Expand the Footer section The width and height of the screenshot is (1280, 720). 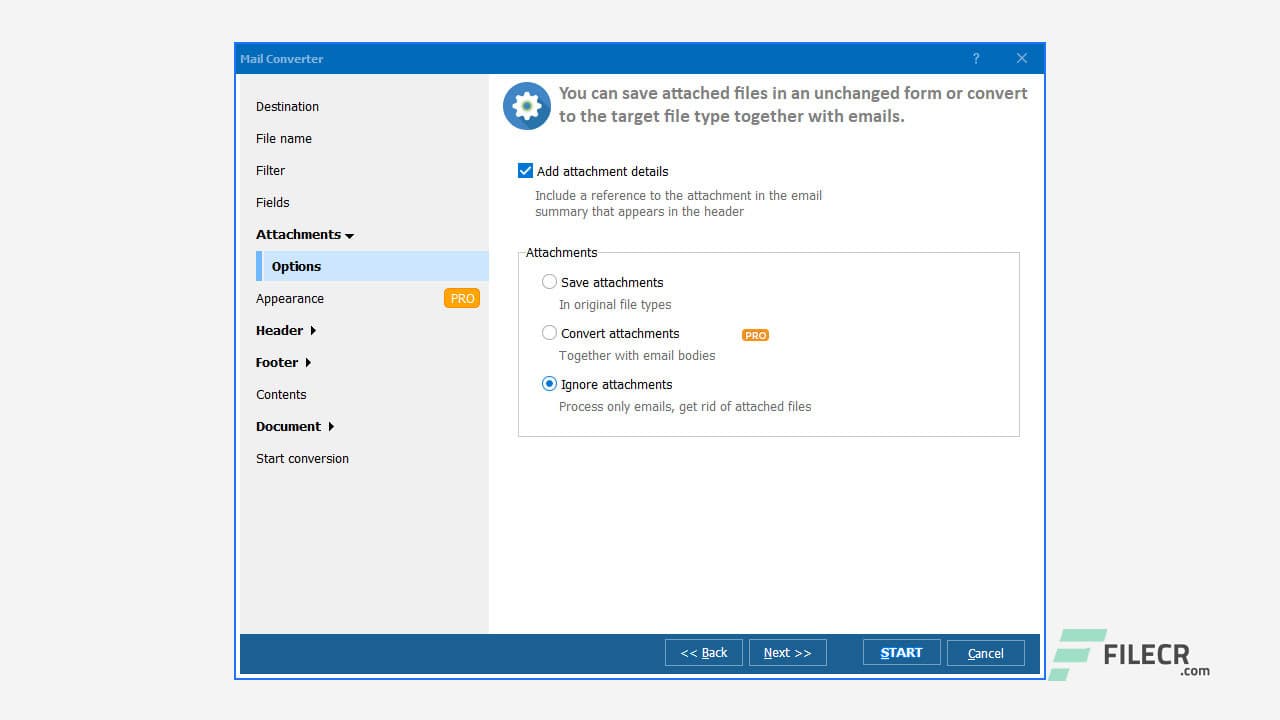click(x=277, y=362)
